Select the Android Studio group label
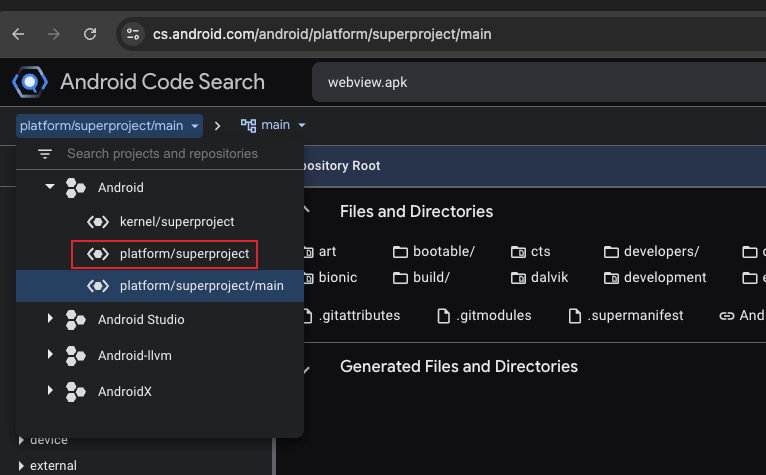This screenshot has width=766, height=475. 141,320
